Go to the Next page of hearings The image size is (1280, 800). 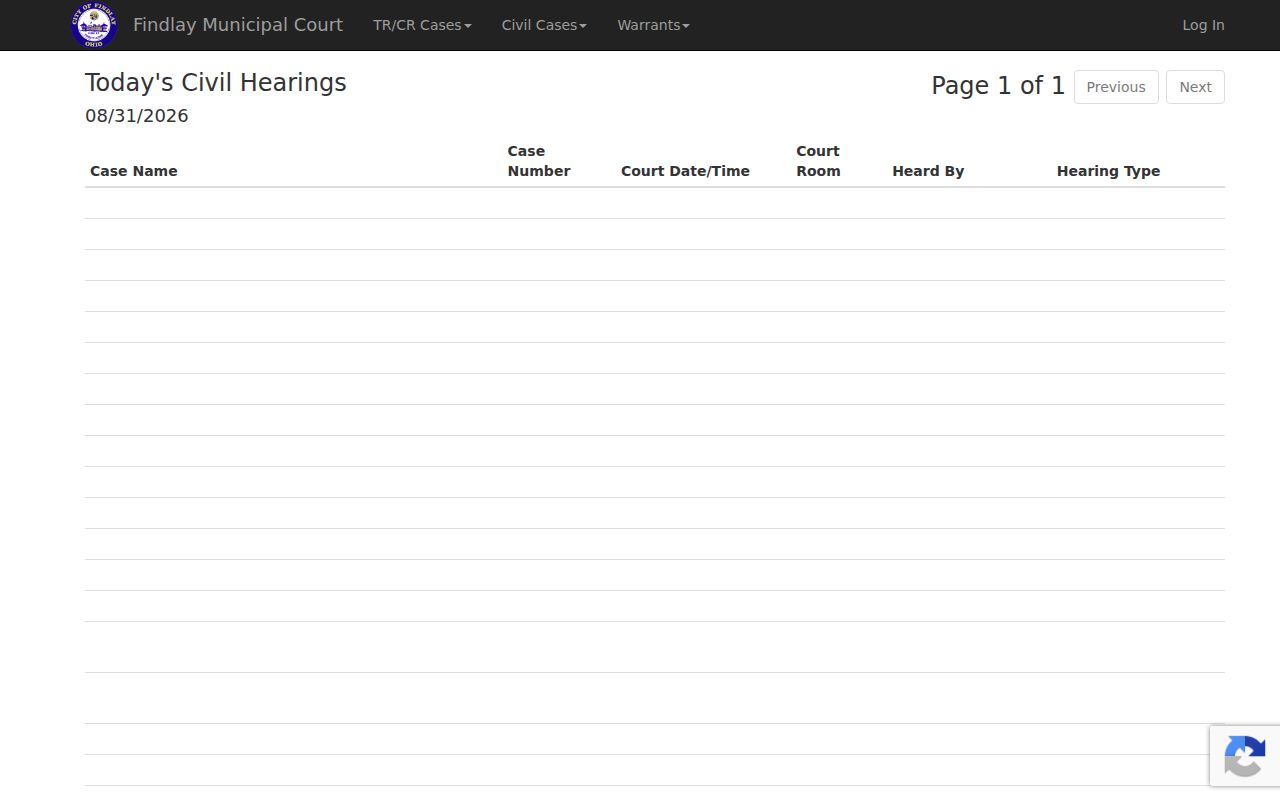pyautogui.click(x=1195, y=87)
